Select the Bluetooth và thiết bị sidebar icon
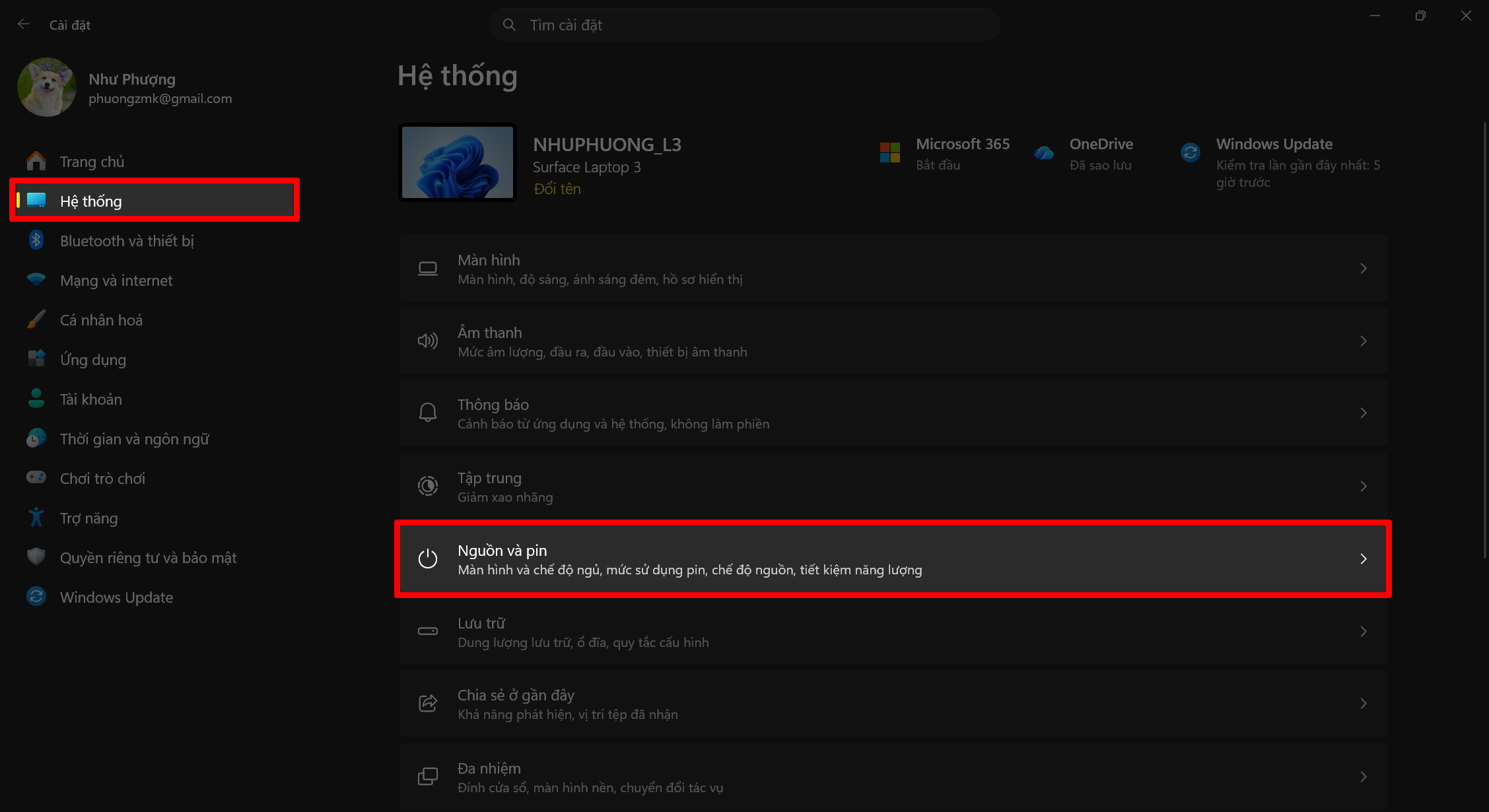Viewport: 1489px width, 812px height. (36, 240)
